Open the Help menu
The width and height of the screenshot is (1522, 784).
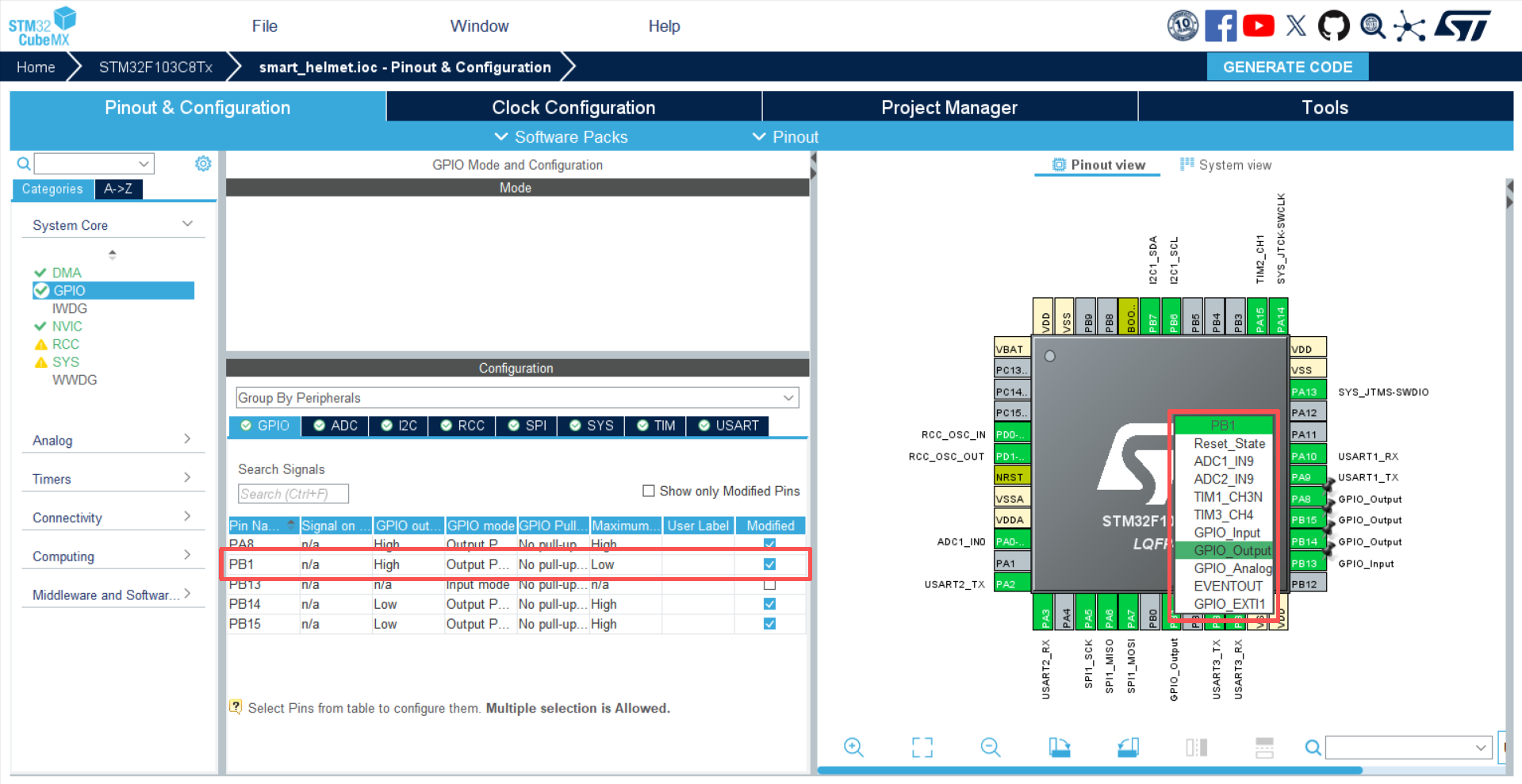(x=665, y=26)
